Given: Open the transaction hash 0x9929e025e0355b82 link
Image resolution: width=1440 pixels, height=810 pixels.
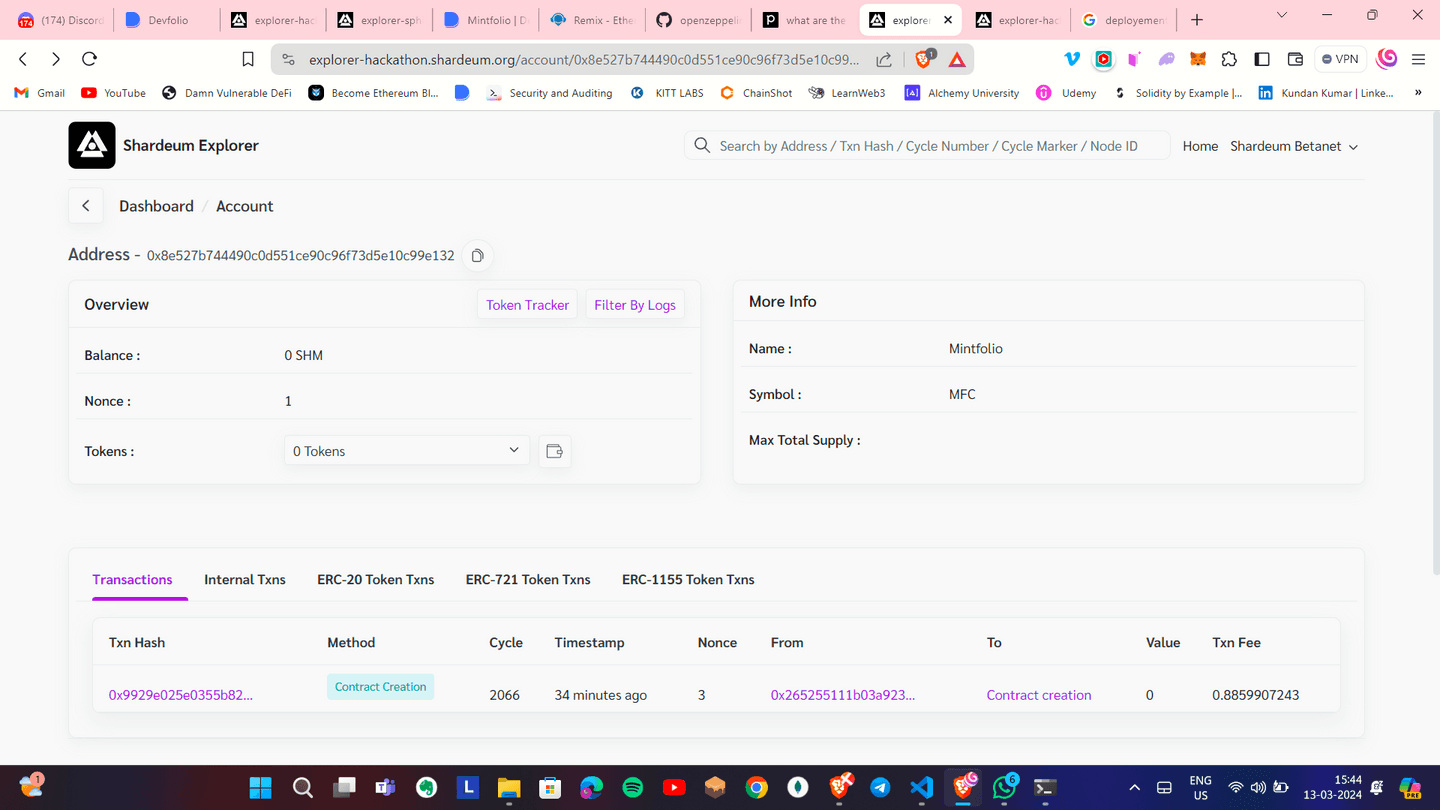Looking at the screenshot, I should click(181, 695).
